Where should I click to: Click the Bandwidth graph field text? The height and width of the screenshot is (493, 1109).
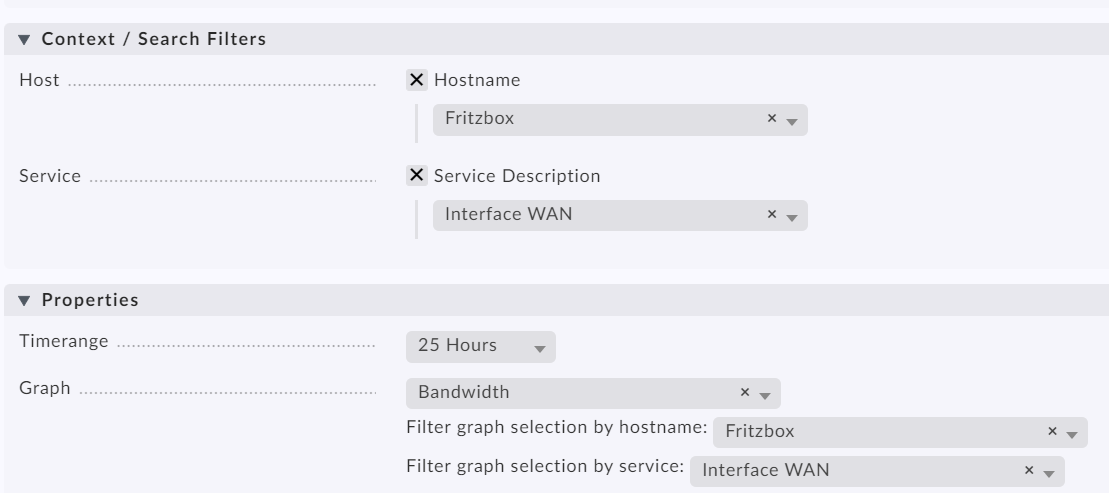point(463,392)
